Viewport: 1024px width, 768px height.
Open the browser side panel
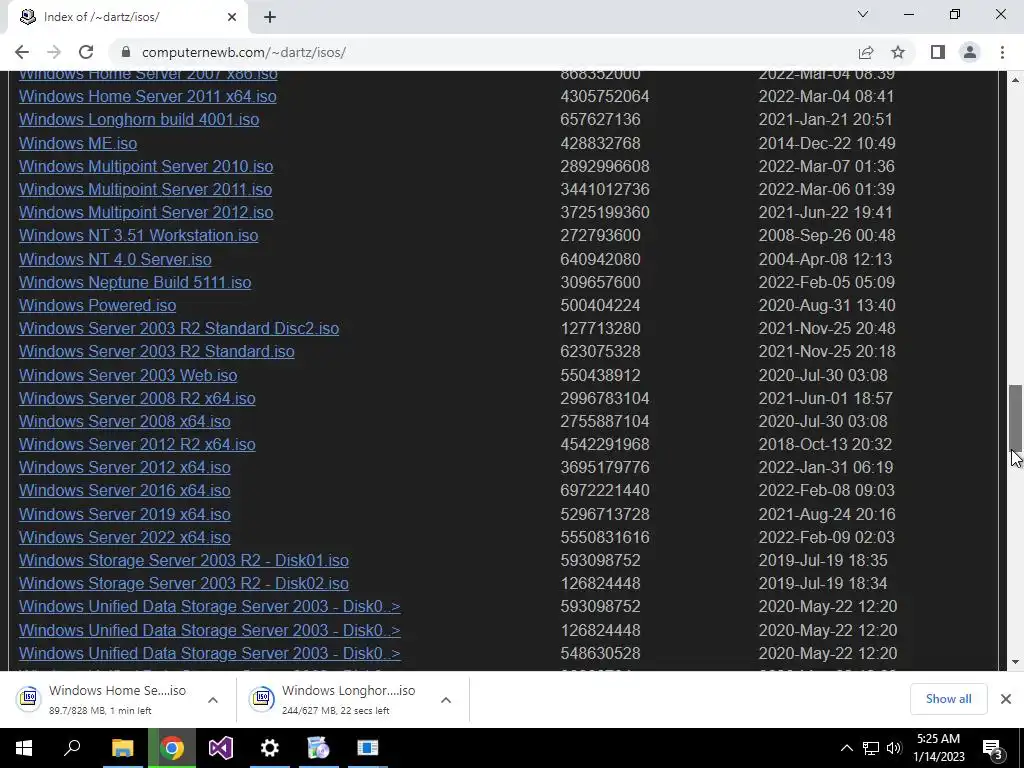pos(938,52)
